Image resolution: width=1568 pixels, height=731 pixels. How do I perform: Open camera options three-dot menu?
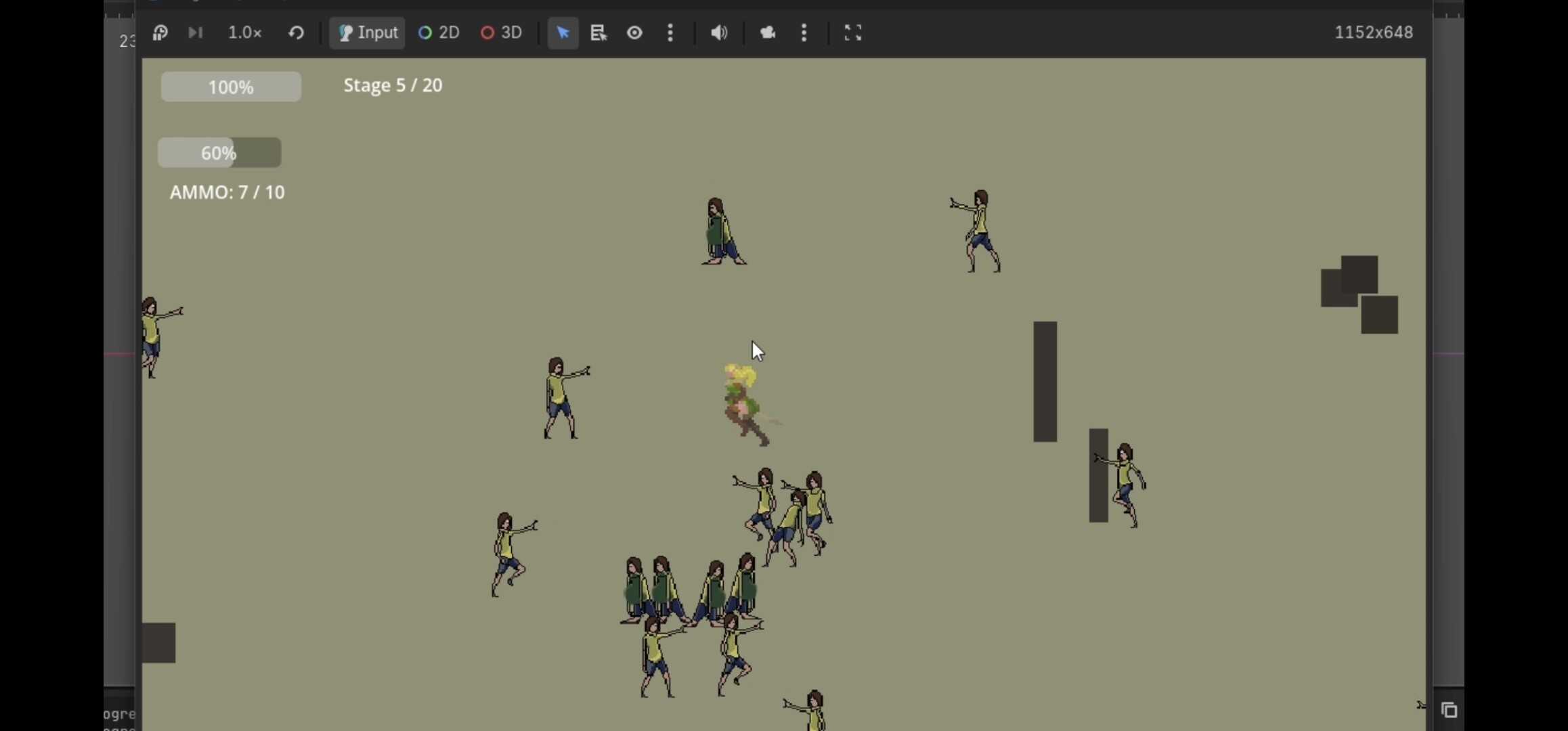pos(804,32)
